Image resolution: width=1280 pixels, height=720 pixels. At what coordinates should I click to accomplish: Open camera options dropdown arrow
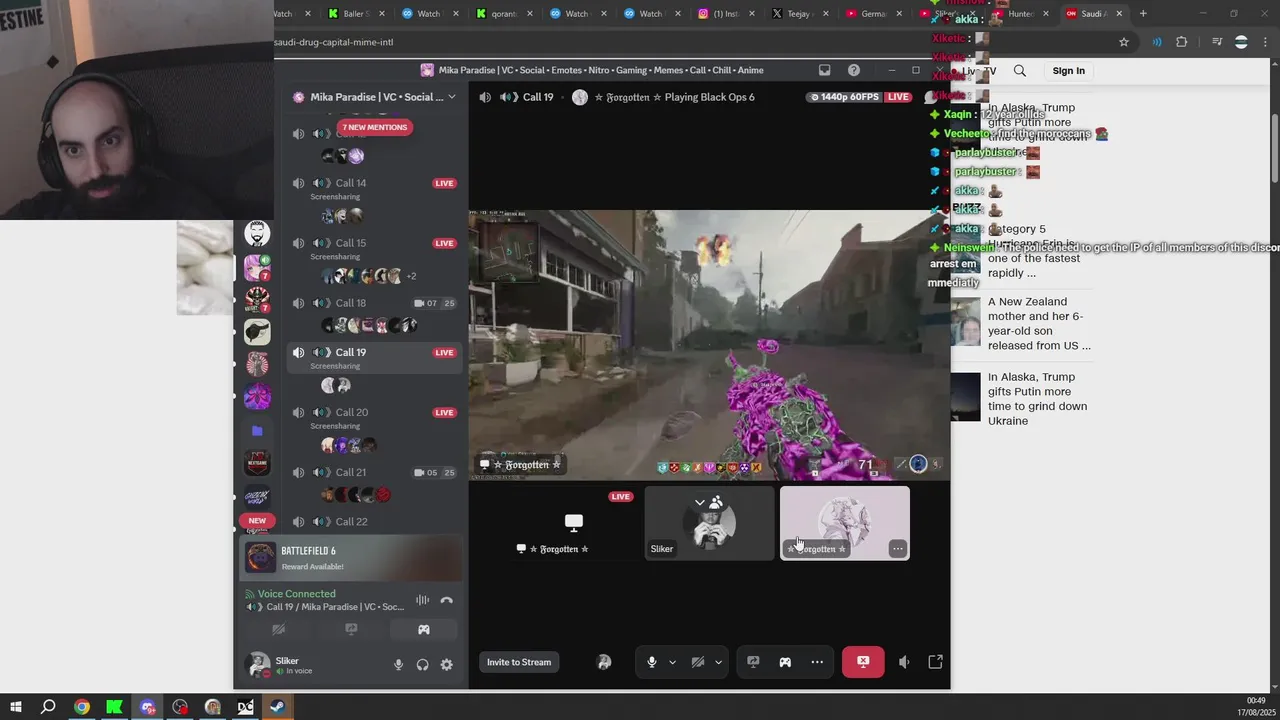pyautogui.click(x=718, y=662)
